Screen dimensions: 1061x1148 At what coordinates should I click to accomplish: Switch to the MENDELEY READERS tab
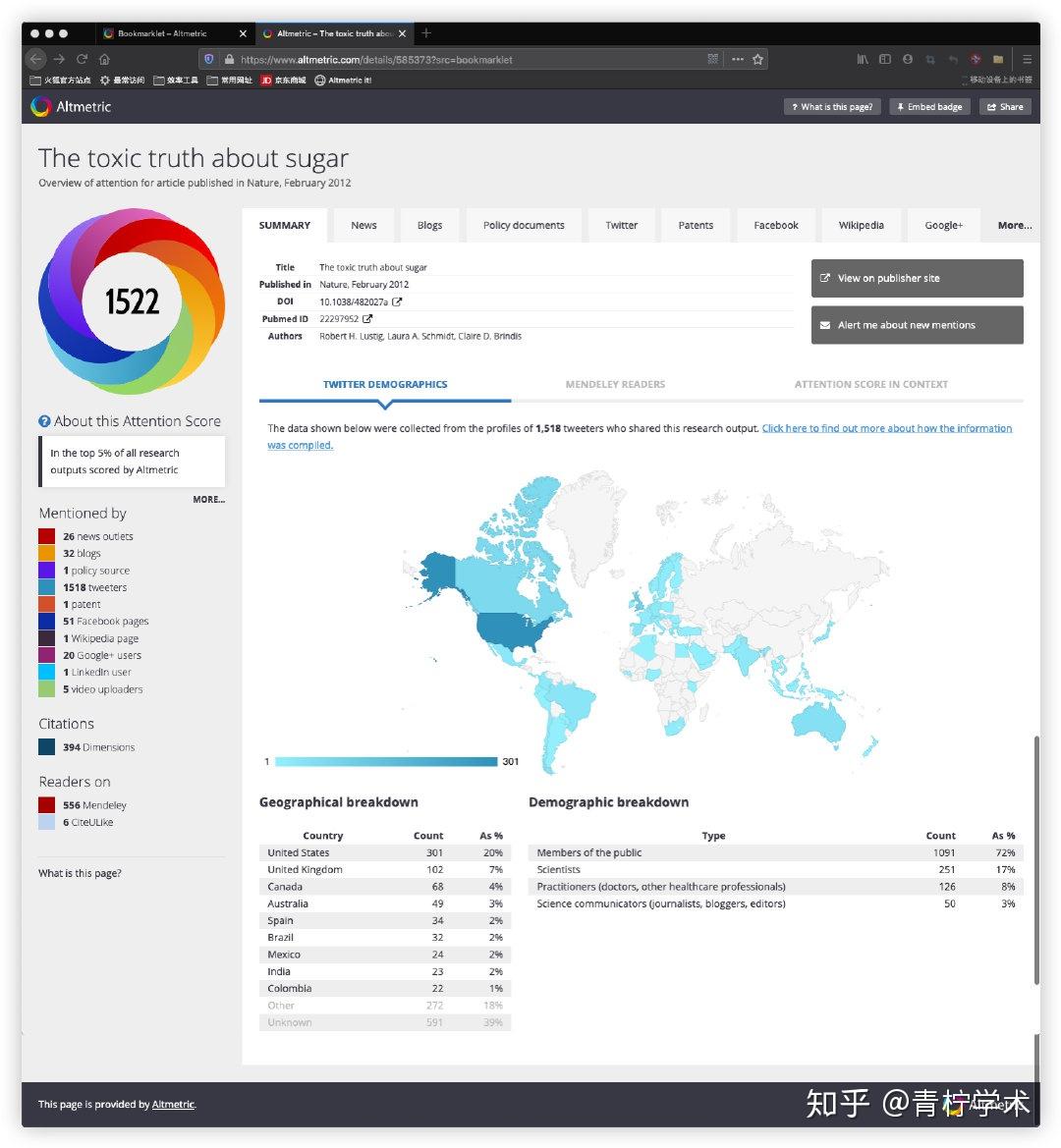pos(615,384)
